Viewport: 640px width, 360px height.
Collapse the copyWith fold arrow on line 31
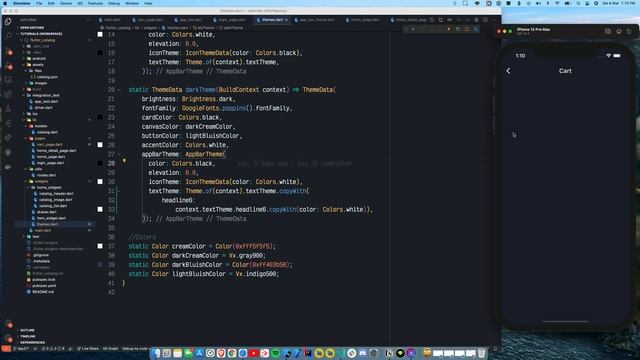(119, 191)
